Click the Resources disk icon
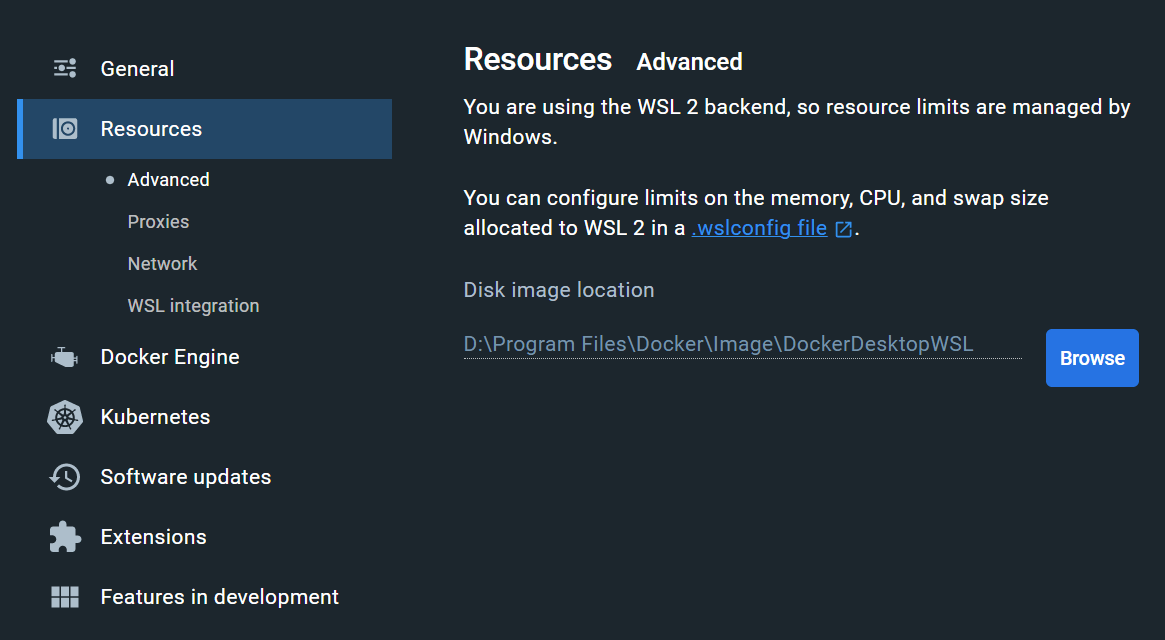The height and width of the screenshot is (640, 1165). pos(65,129)
